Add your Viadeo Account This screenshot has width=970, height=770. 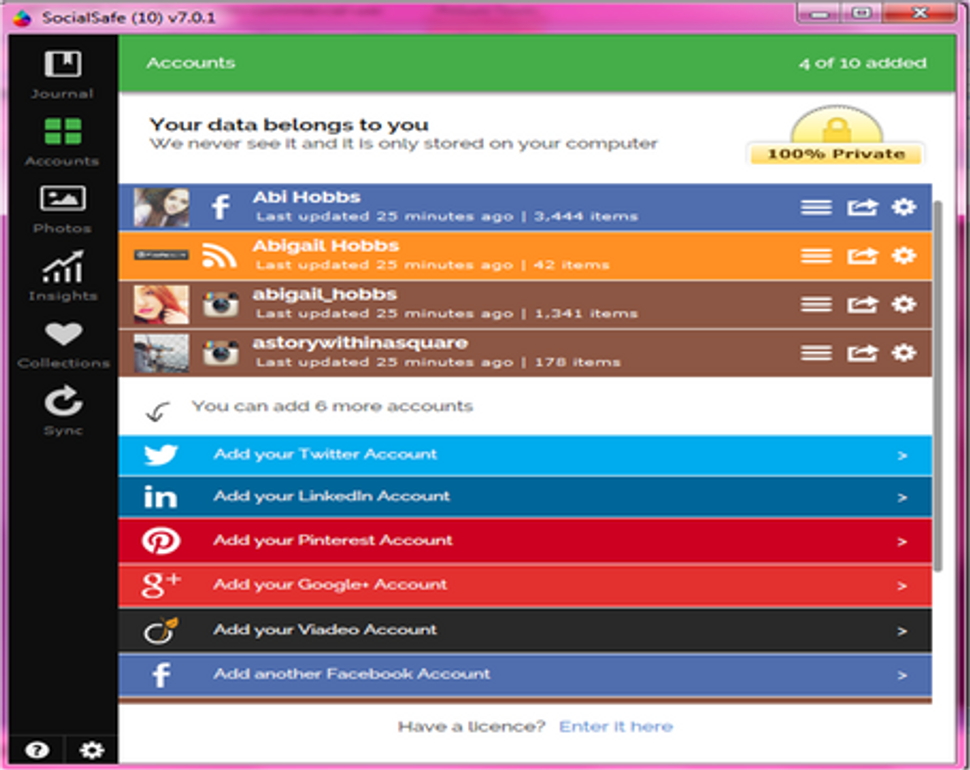coord(525,630)
